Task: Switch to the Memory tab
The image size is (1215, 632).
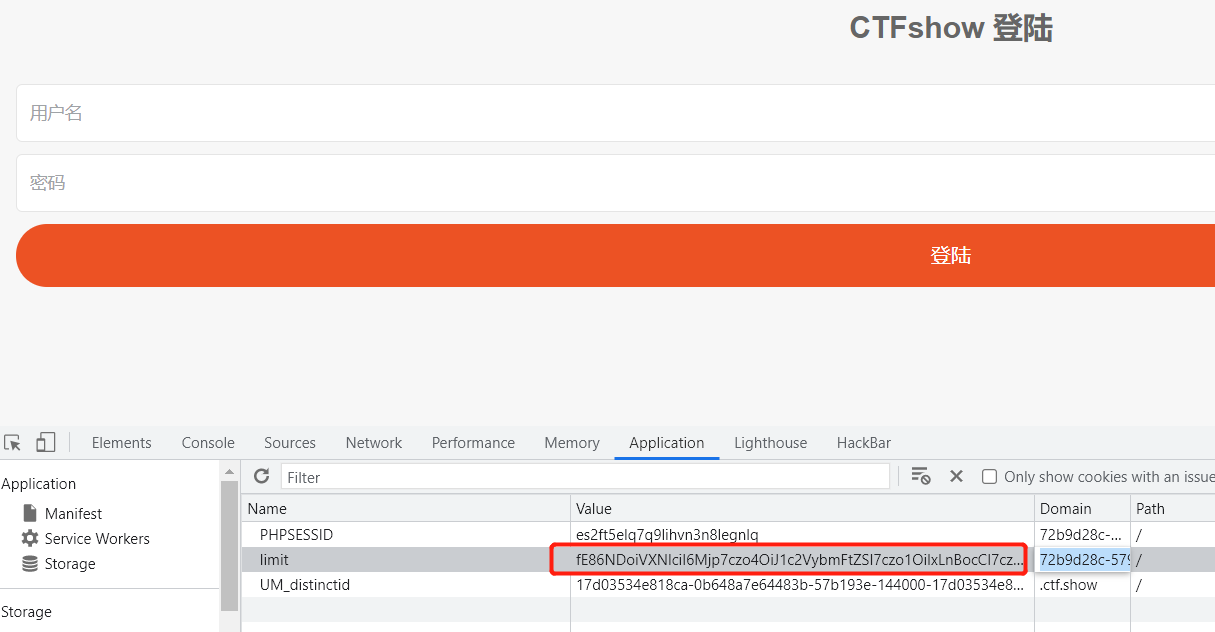Action: [572, 442]
